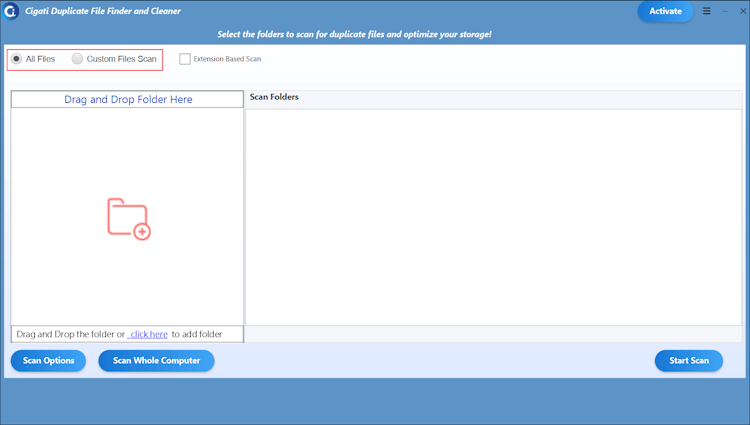Click the add folder icon in the drop area

(129, 219)
